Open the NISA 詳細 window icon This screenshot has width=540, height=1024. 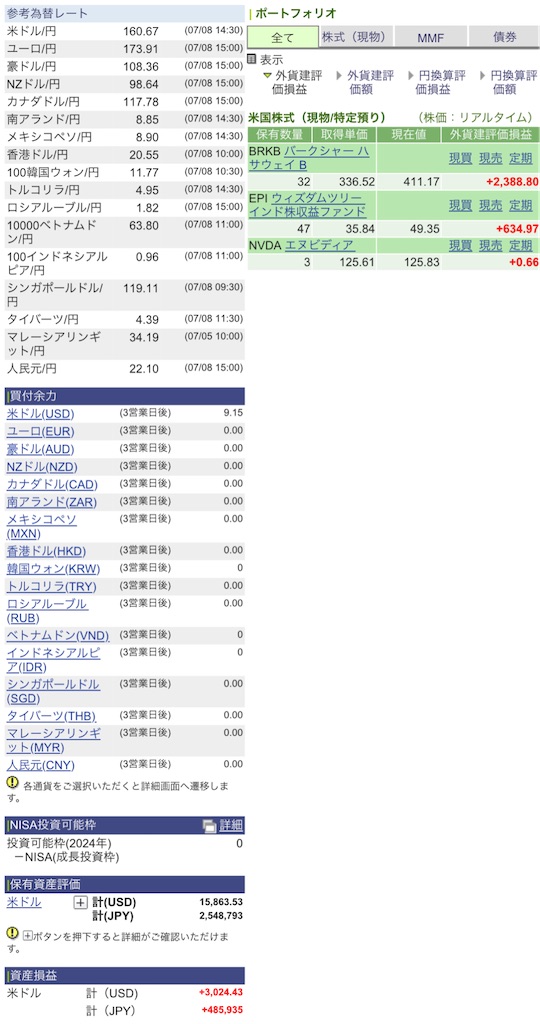[209, 825]
